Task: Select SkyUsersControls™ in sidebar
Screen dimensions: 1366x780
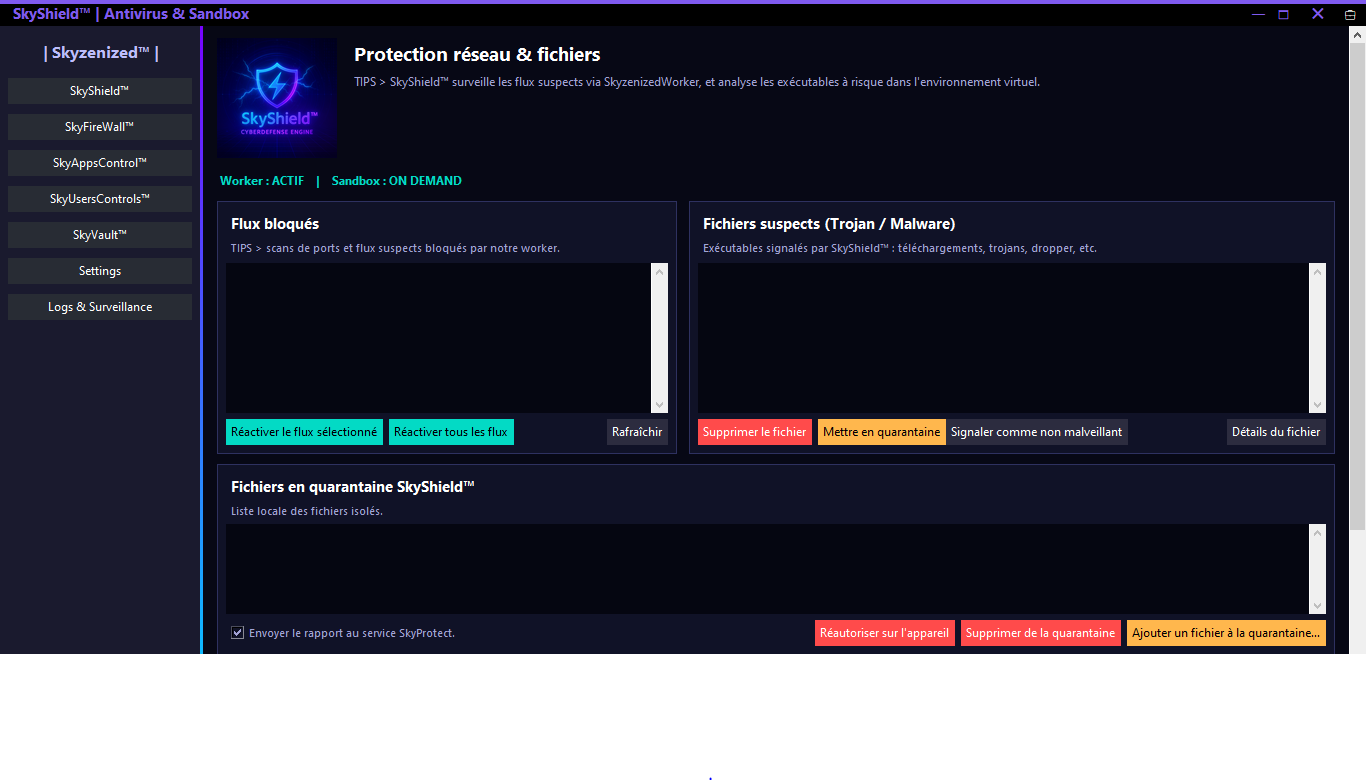Action: [100, 199]
